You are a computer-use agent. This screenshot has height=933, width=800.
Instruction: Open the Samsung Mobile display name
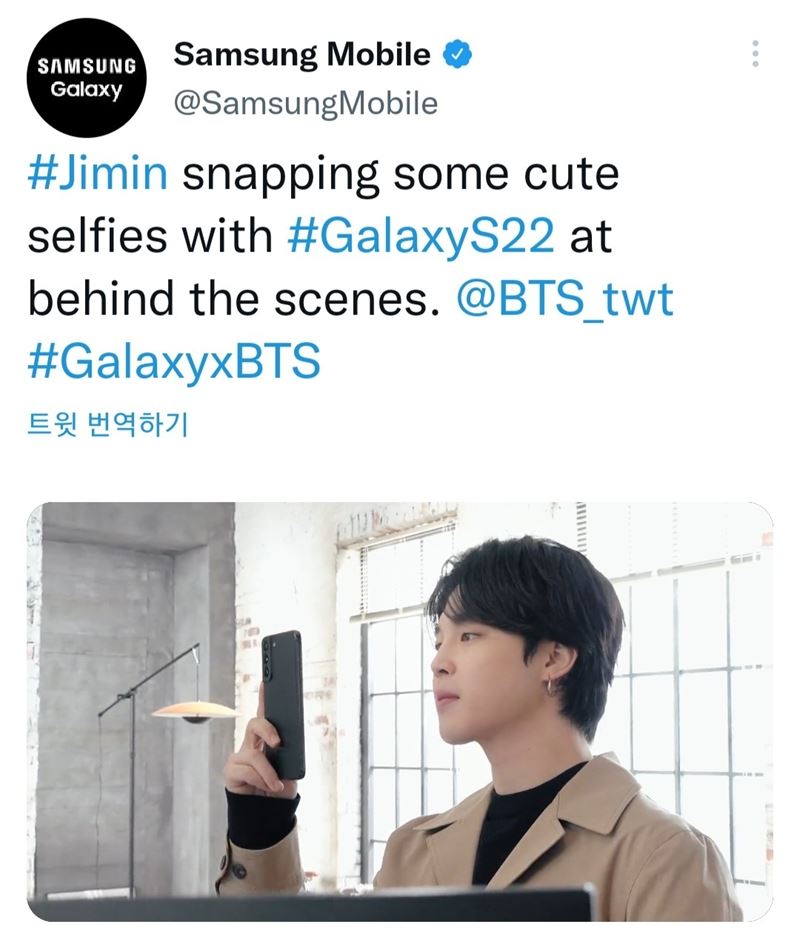pyautogui.click(x=302, y=55)
